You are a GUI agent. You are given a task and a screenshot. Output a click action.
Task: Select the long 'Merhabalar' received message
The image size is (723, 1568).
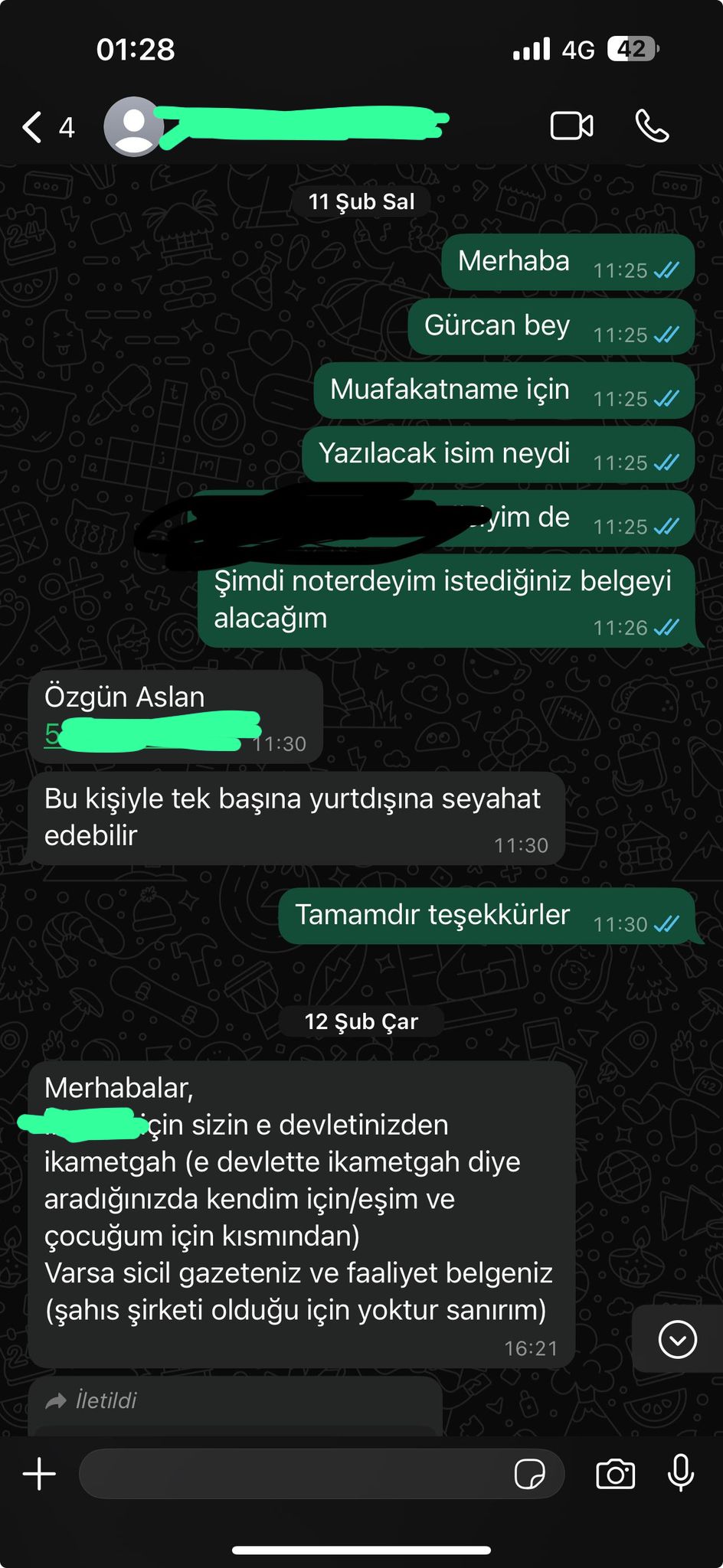(x=302, y=1214)
